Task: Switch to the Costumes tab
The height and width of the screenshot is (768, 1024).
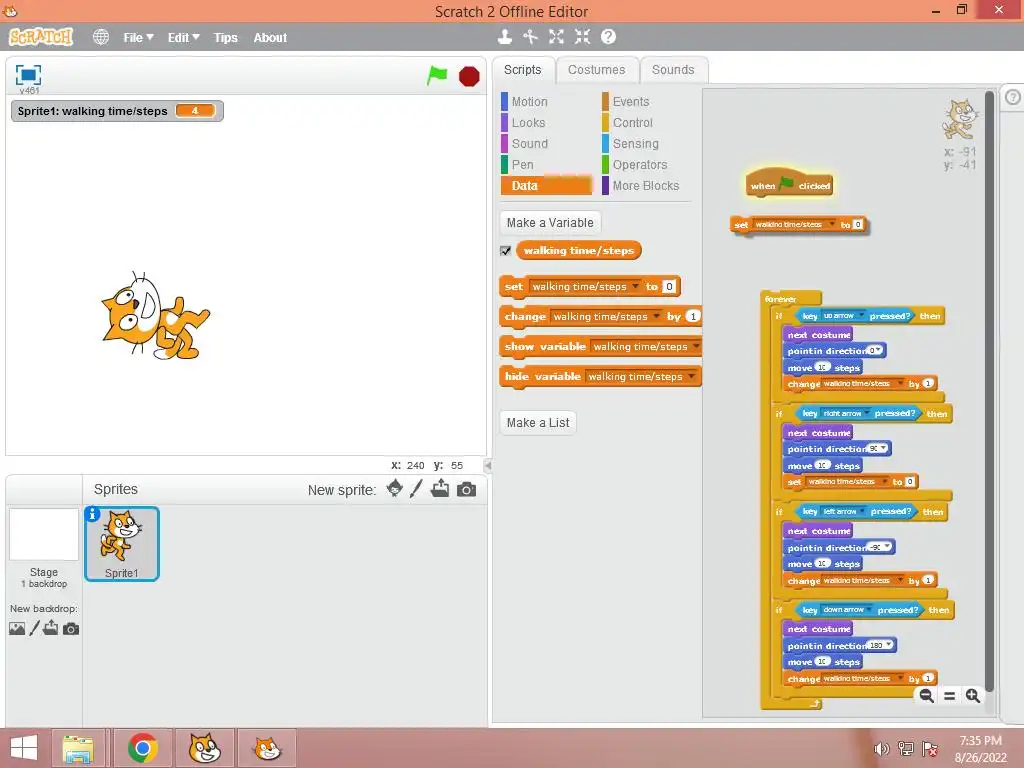Action: click(x=596, y=70)
